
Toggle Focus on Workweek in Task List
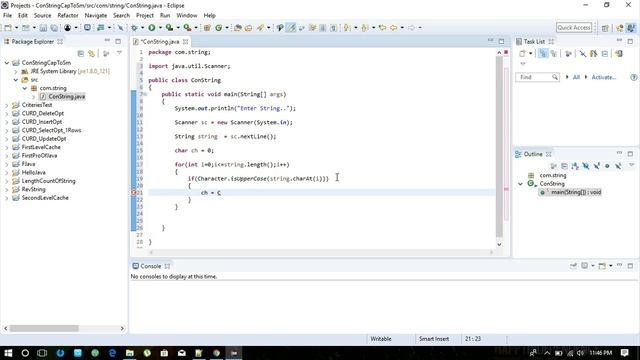click(568, 53)
